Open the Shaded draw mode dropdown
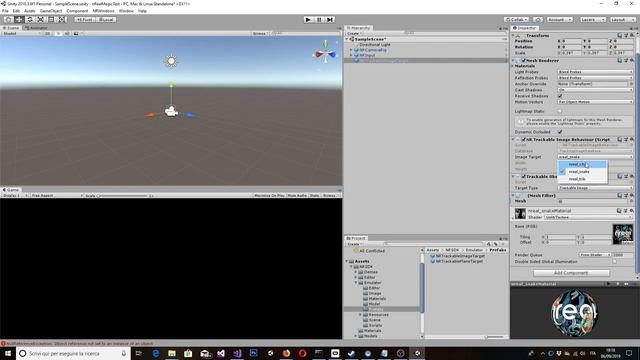Image resolution: width=640 pixels, height=360 pixels. (21, 33)
